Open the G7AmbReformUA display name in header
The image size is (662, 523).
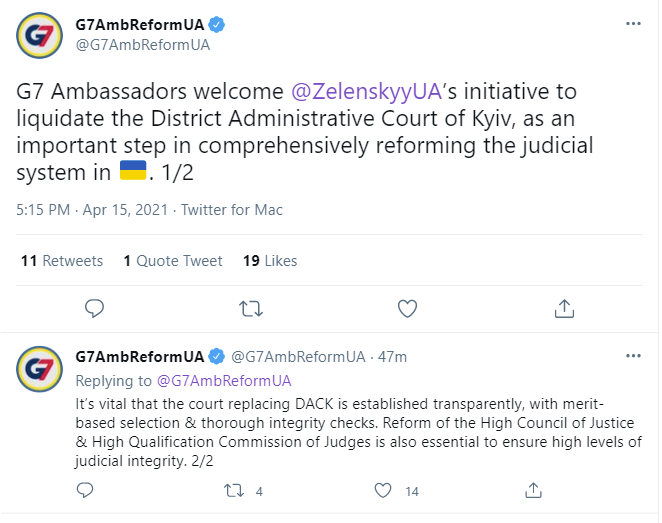(140, 24)
